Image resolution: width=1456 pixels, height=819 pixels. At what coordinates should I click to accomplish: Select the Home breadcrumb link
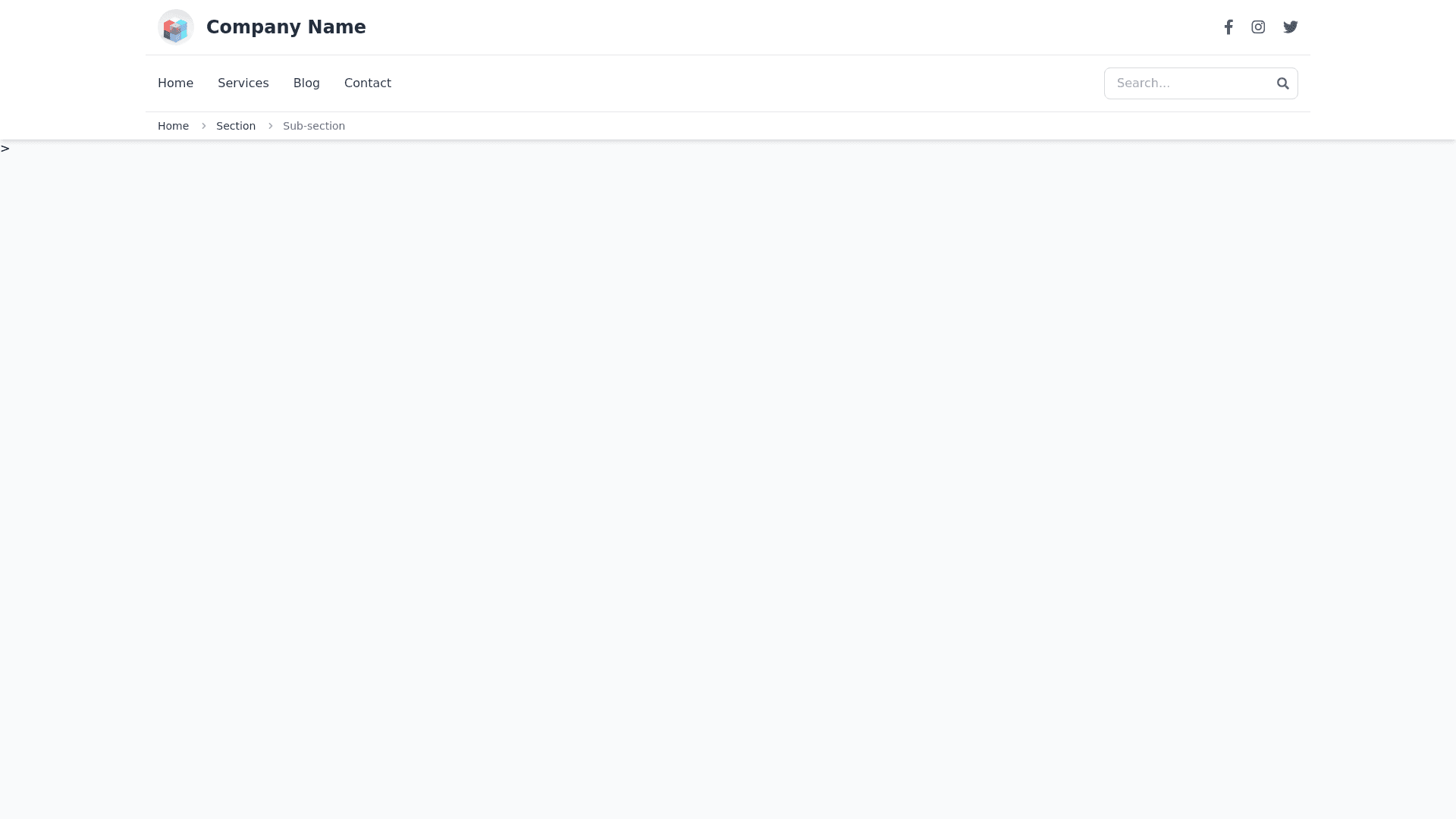173,126
